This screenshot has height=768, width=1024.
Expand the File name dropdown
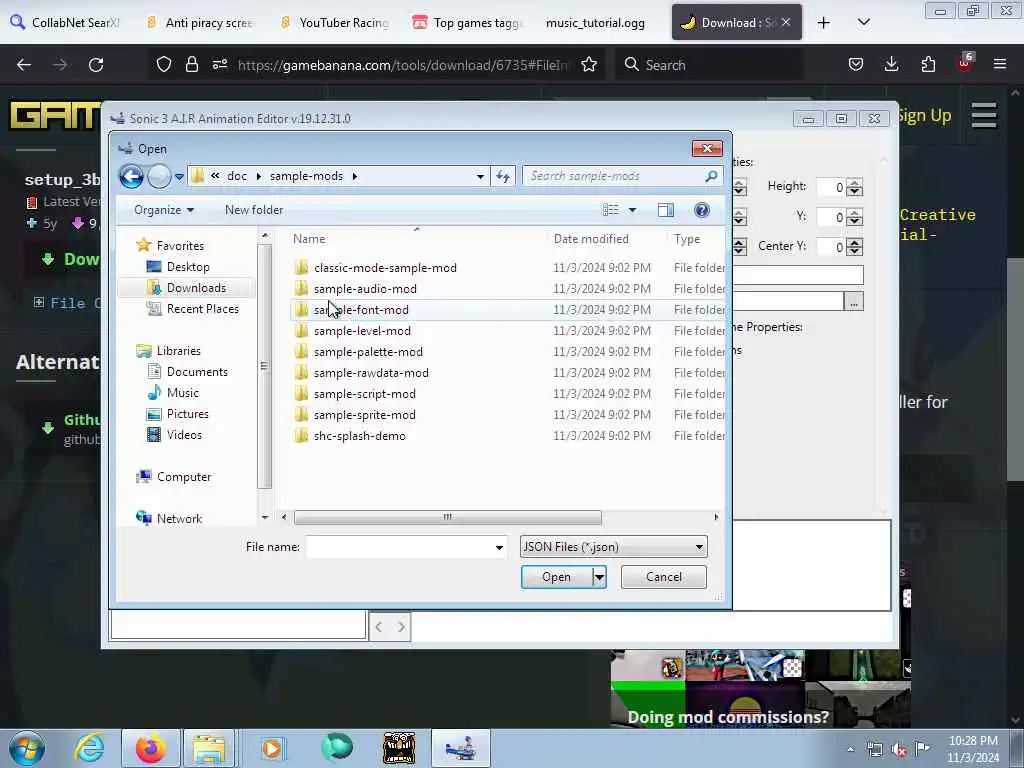499,547
